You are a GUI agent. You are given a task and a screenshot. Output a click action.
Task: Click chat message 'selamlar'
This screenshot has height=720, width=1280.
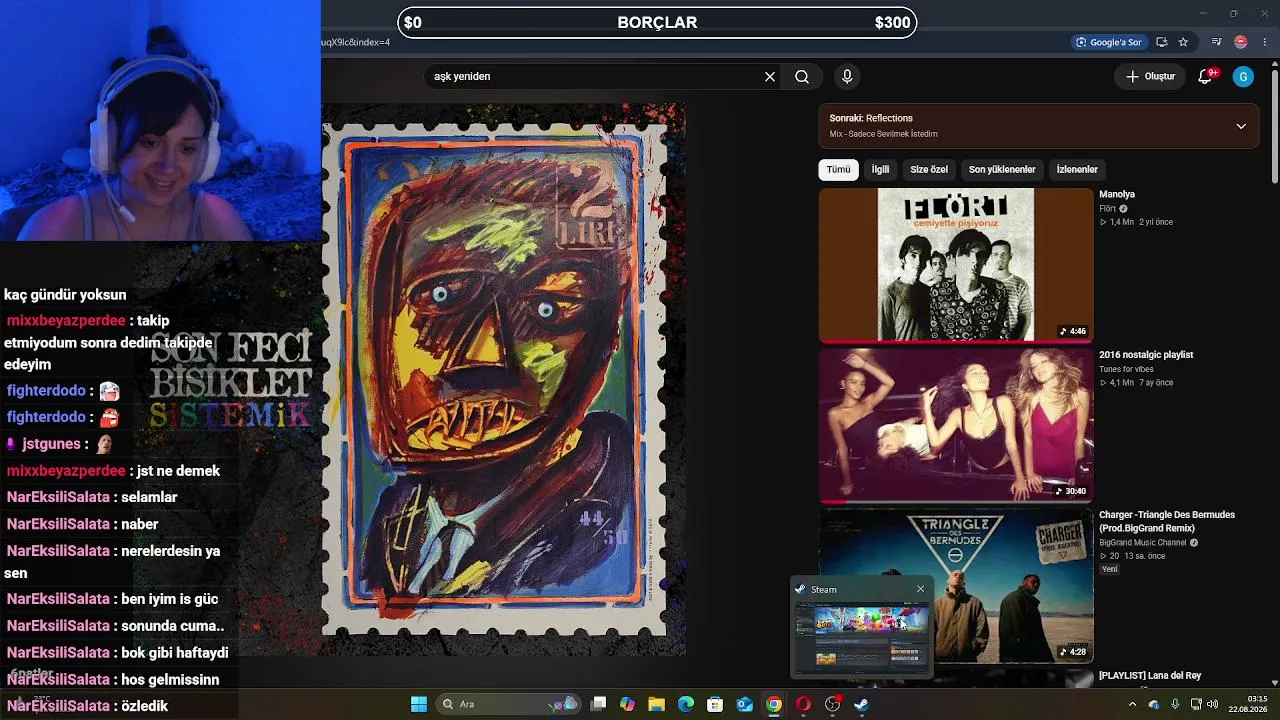pyautogui.click(x=149, y=497)
